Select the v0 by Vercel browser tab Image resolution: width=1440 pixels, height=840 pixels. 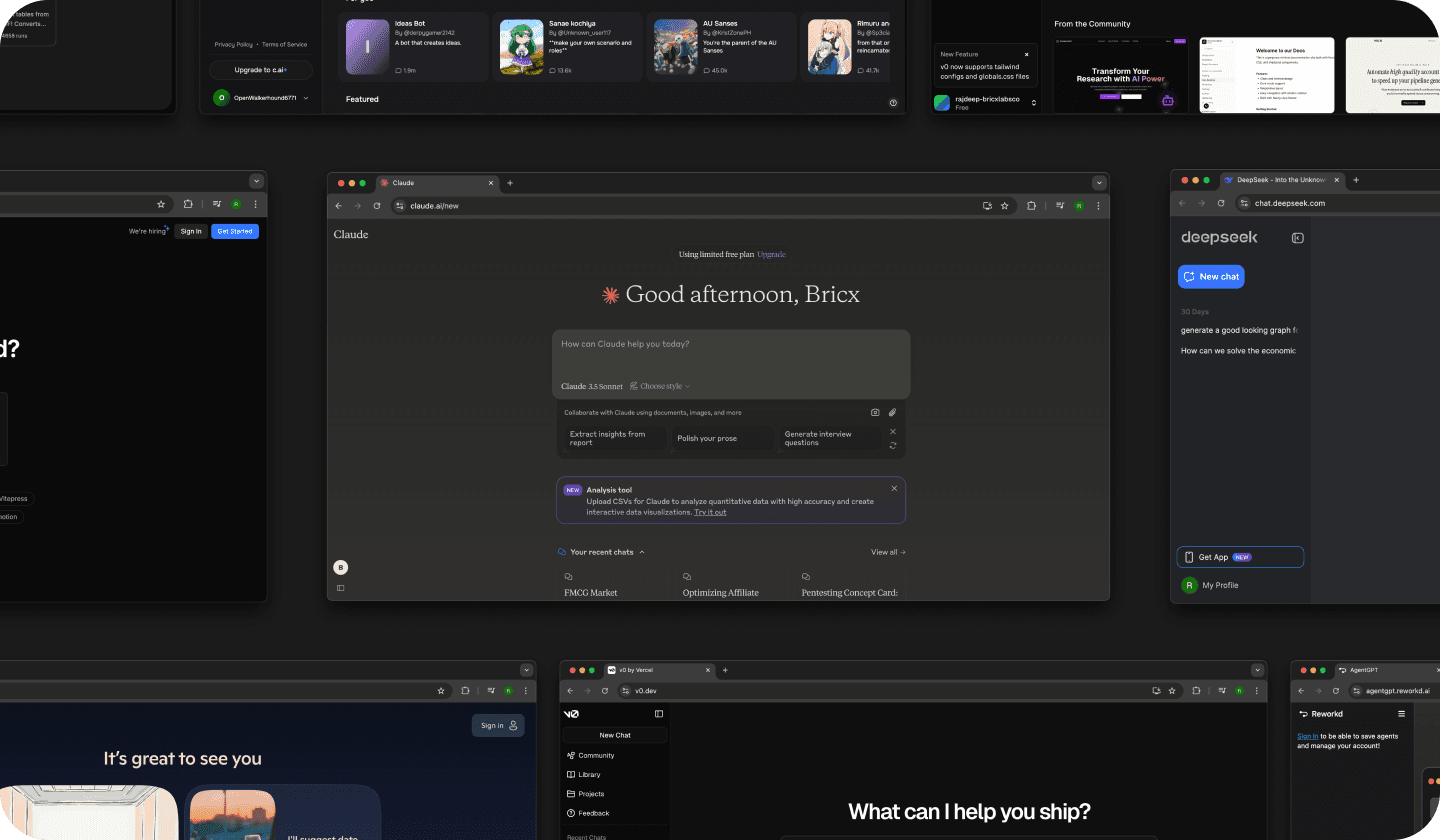tap(659, 670)
